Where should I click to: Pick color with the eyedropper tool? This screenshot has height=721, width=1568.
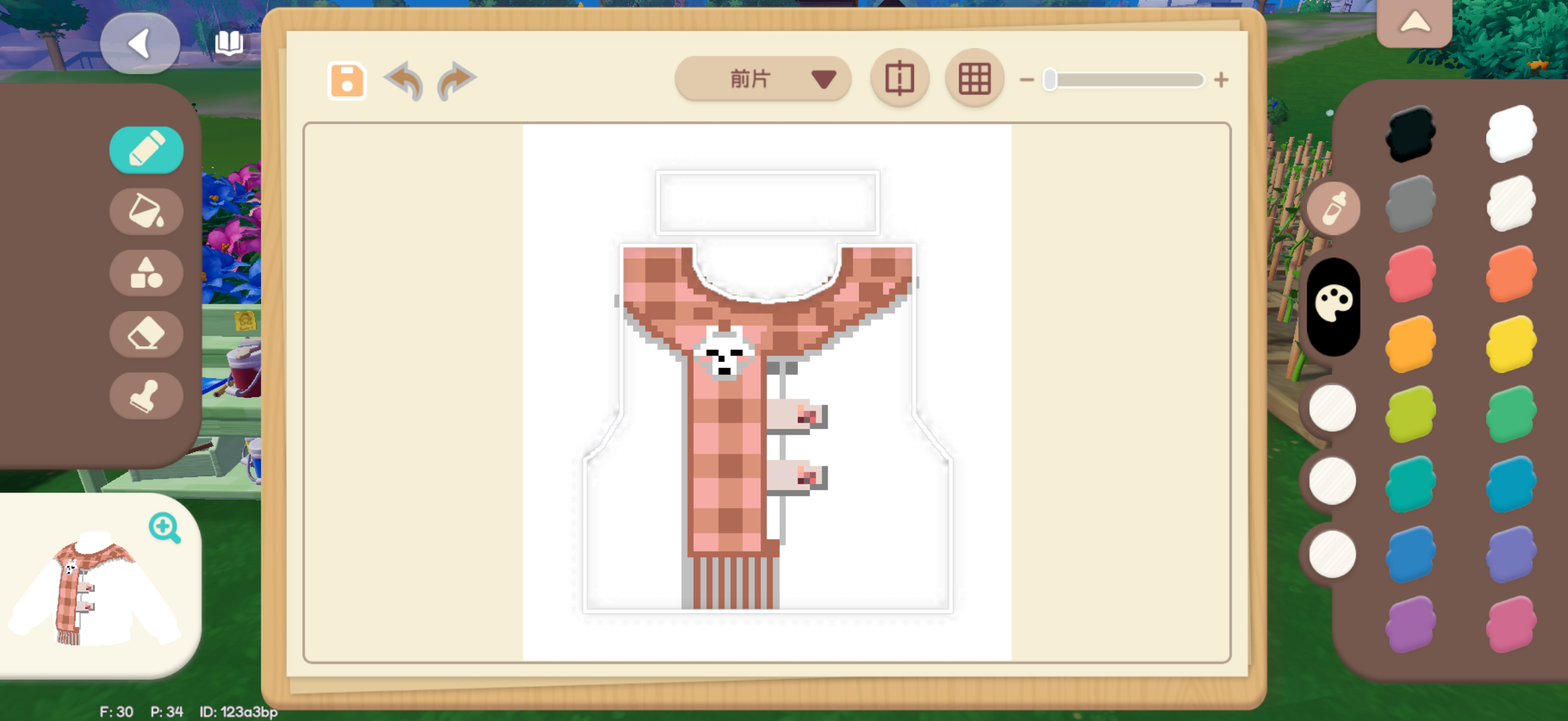pos(1333,208)
